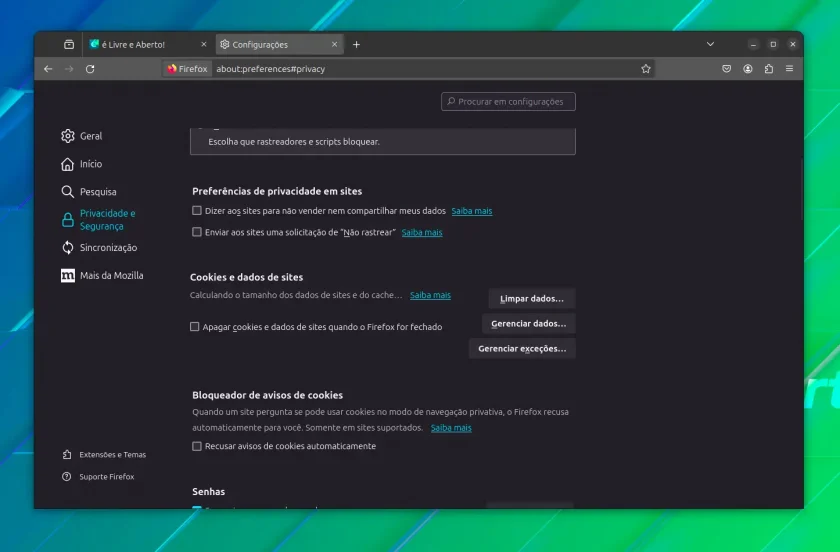
Task: Click the Procurar em configurações search field
Action: 508,101
